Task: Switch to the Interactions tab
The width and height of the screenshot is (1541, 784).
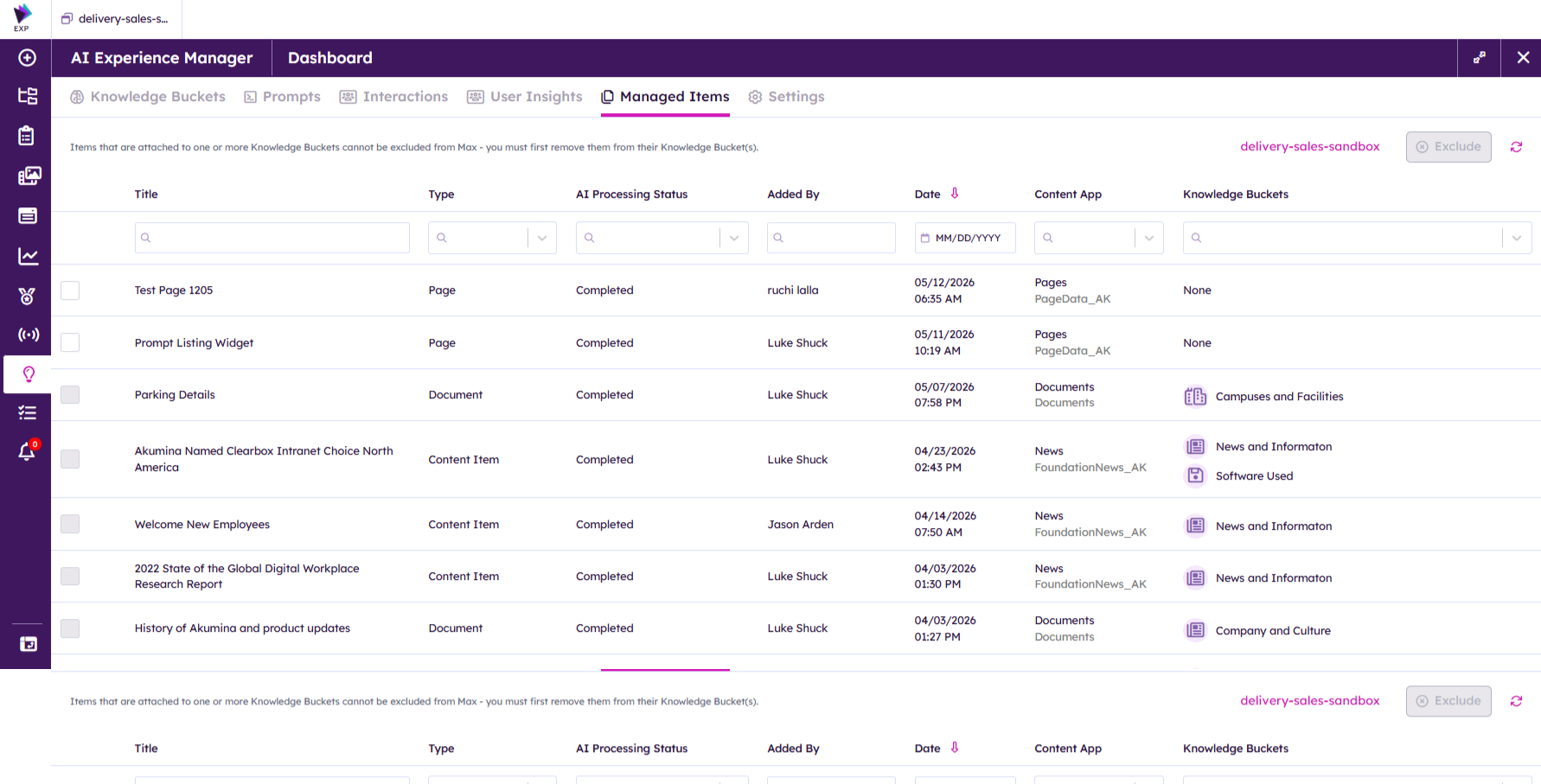Action: (393, 97)
